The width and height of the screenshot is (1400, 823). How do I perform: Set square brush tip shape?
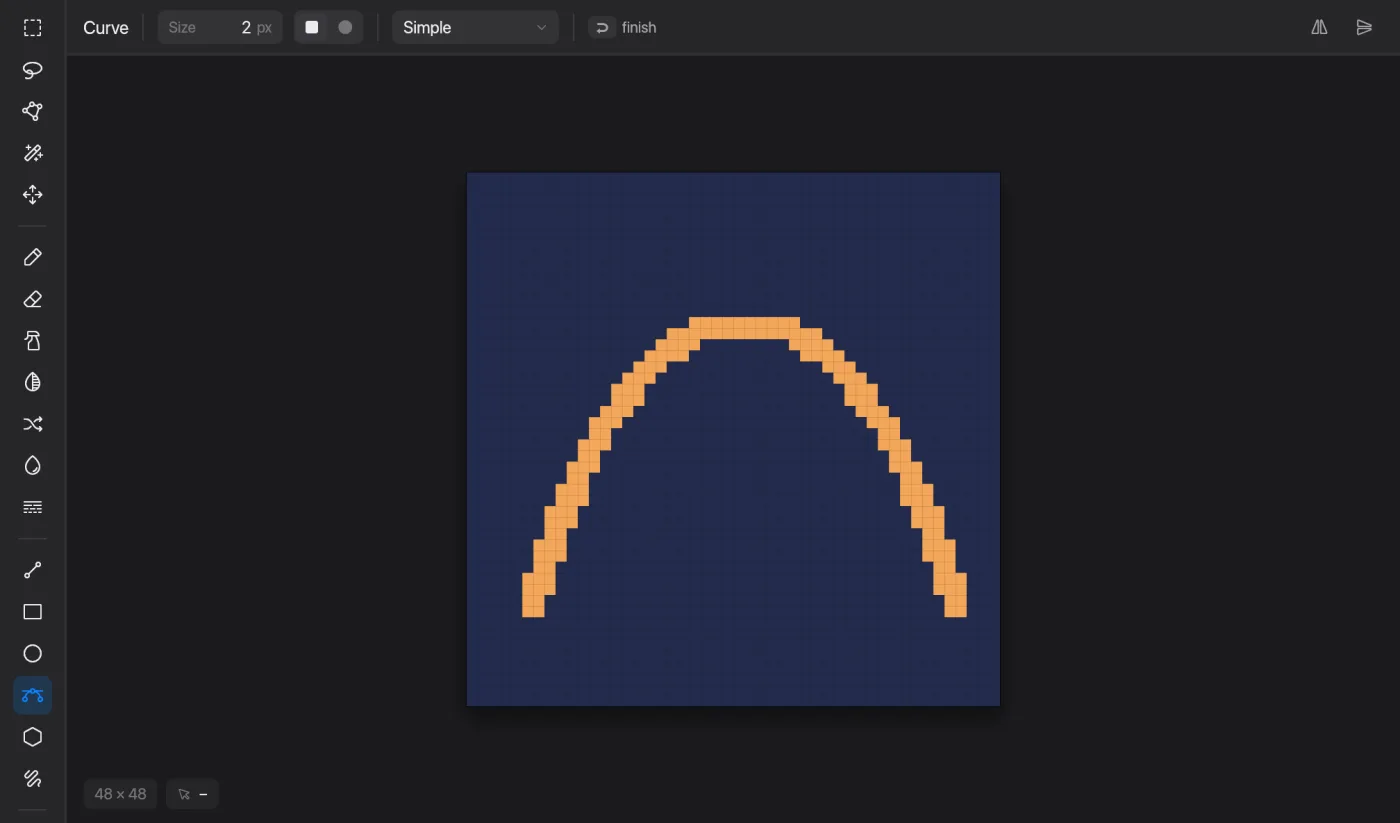point(312,28)
